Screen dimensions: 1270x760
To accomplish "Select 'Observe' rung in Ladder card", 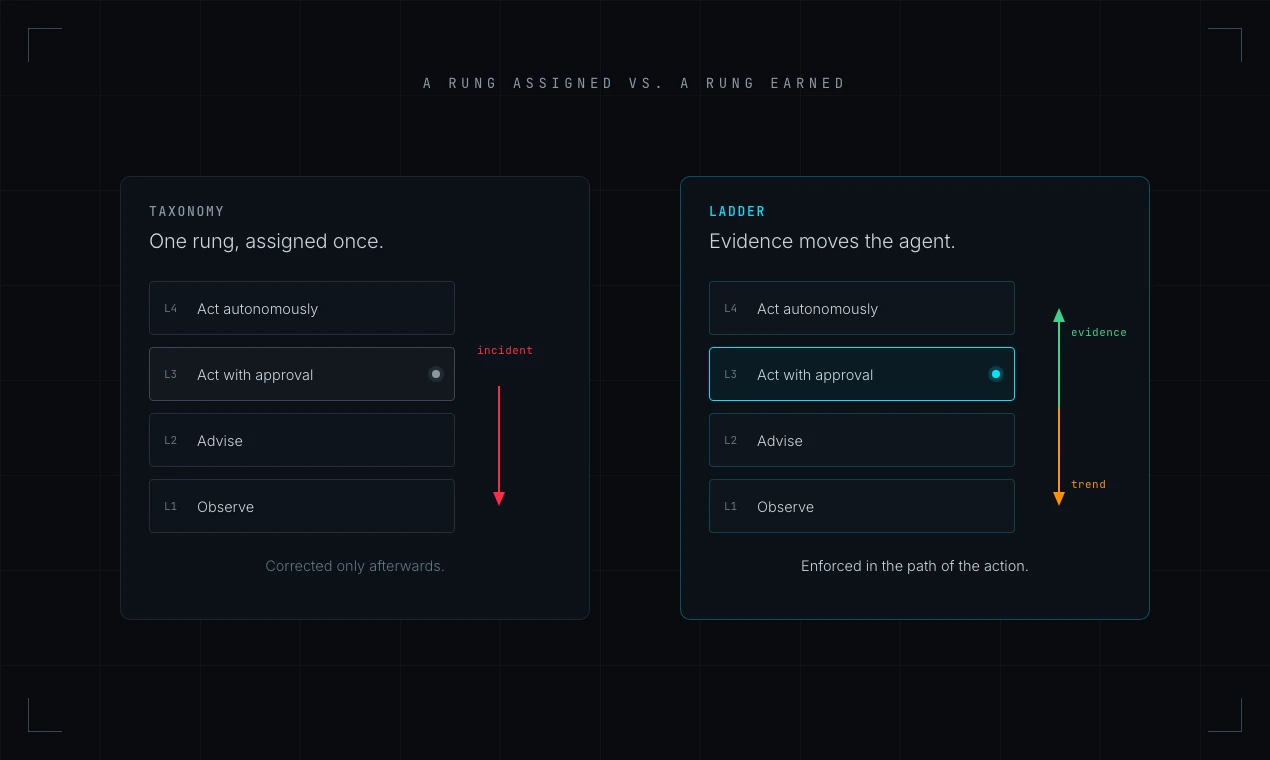I will pos(862,506).
